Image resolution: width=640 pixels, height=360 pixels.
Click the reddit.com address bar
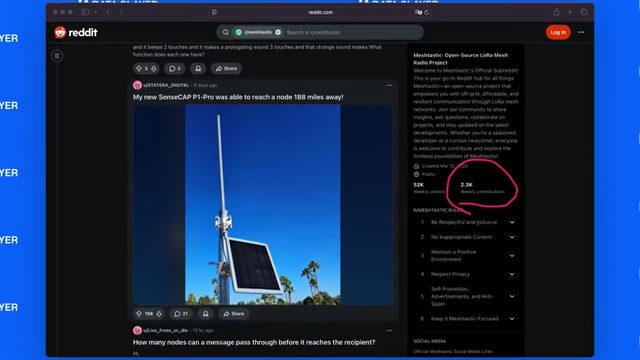(x=320, y=12)
